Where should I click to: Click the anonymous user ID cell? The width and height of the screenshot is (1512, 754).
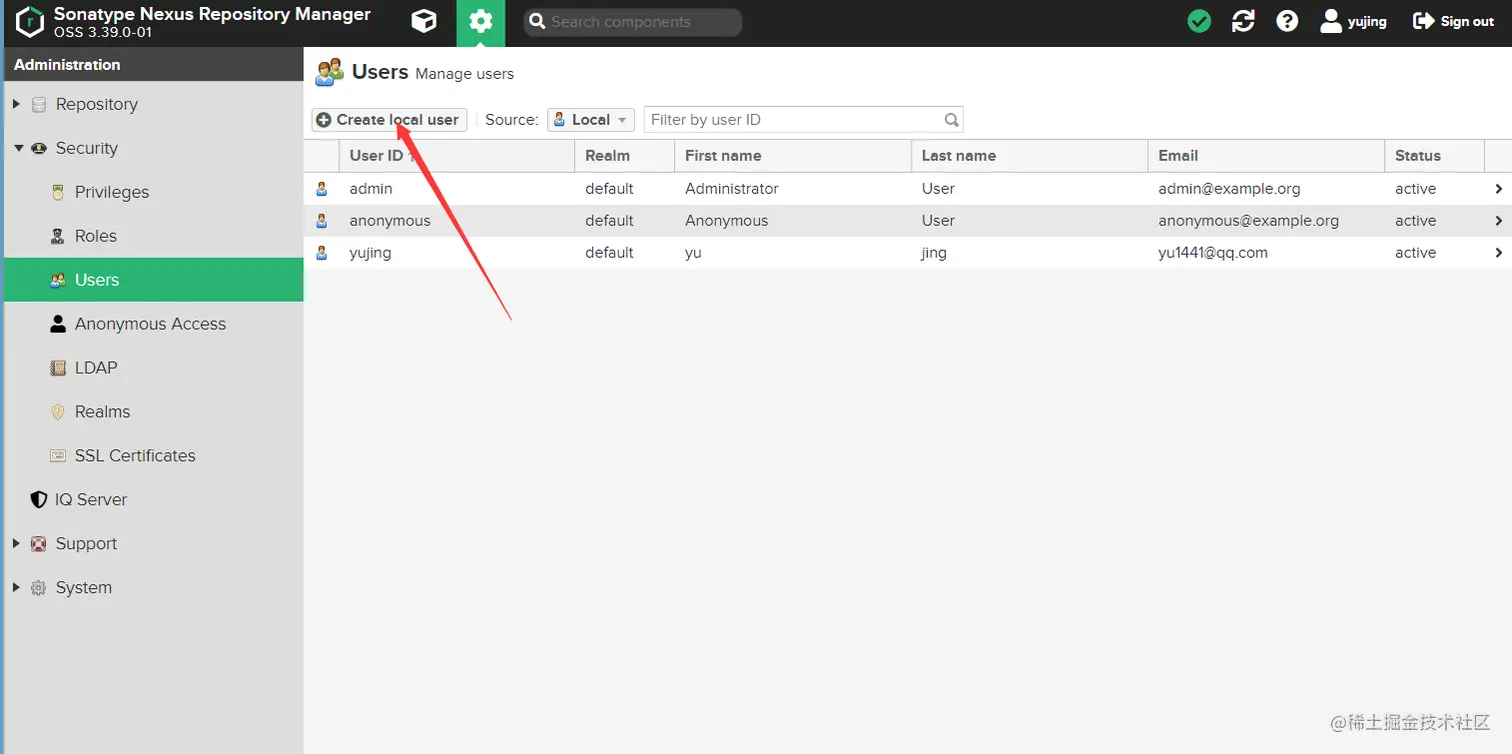pyautogui.click(x=390, y=221)
